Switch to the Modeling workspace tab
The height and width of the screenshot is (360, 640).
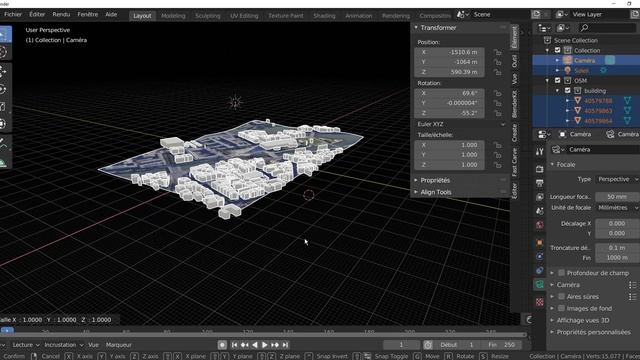coord(173,16)
